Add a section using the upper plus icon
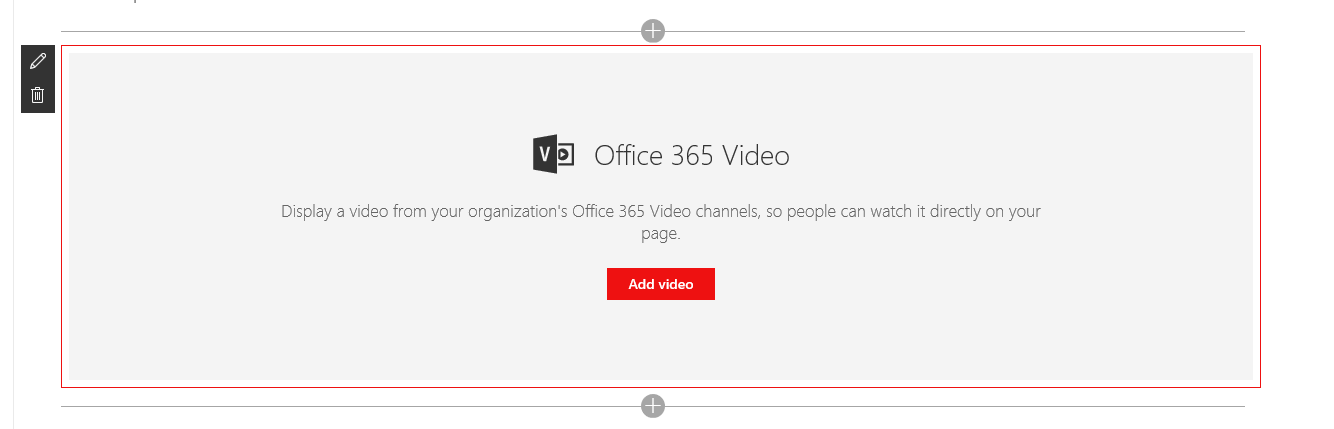Image resolution: width=1334 pixels, height=429 pixels. coord(653,31)
